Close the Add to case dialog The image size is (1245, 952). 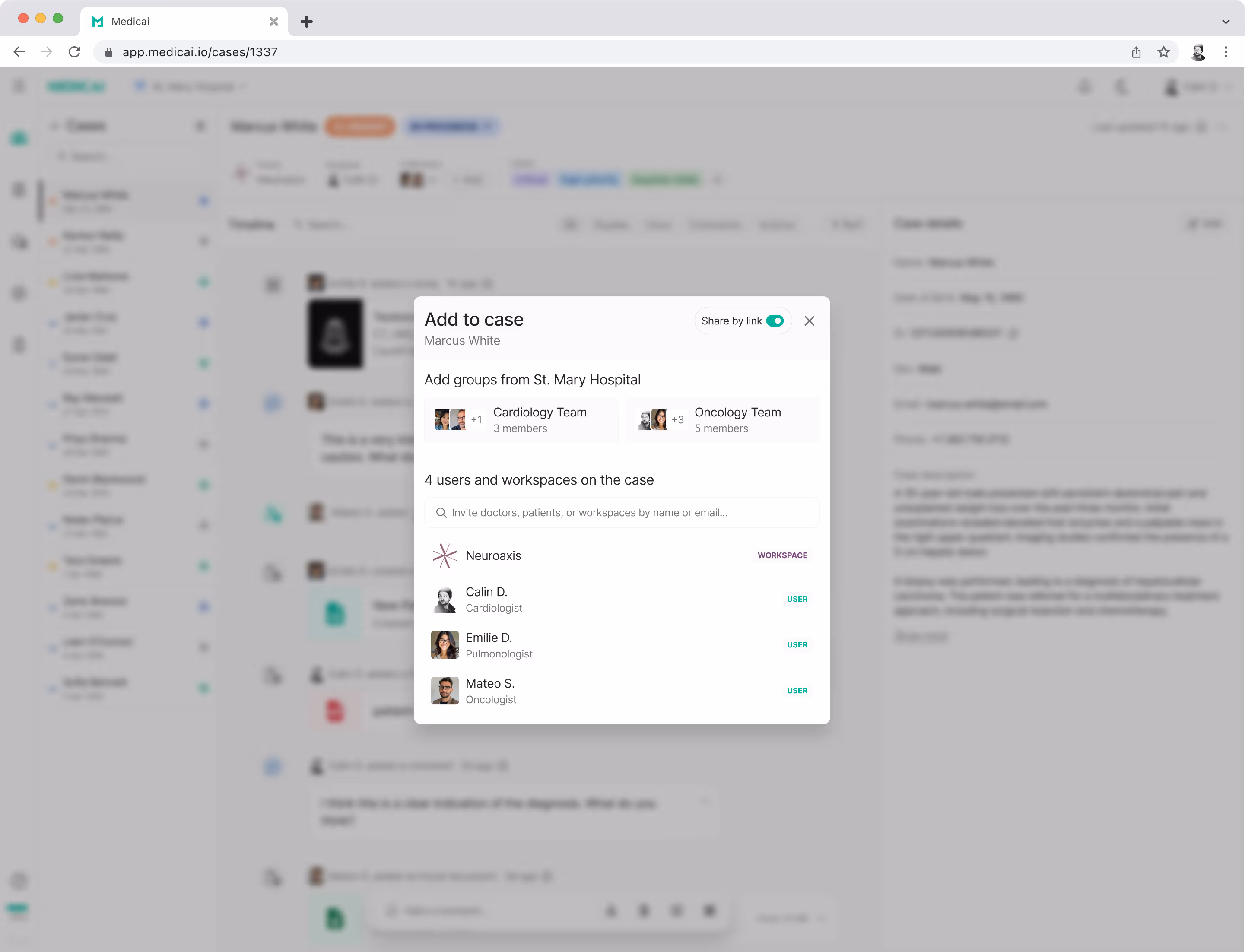tap(809, 321)
